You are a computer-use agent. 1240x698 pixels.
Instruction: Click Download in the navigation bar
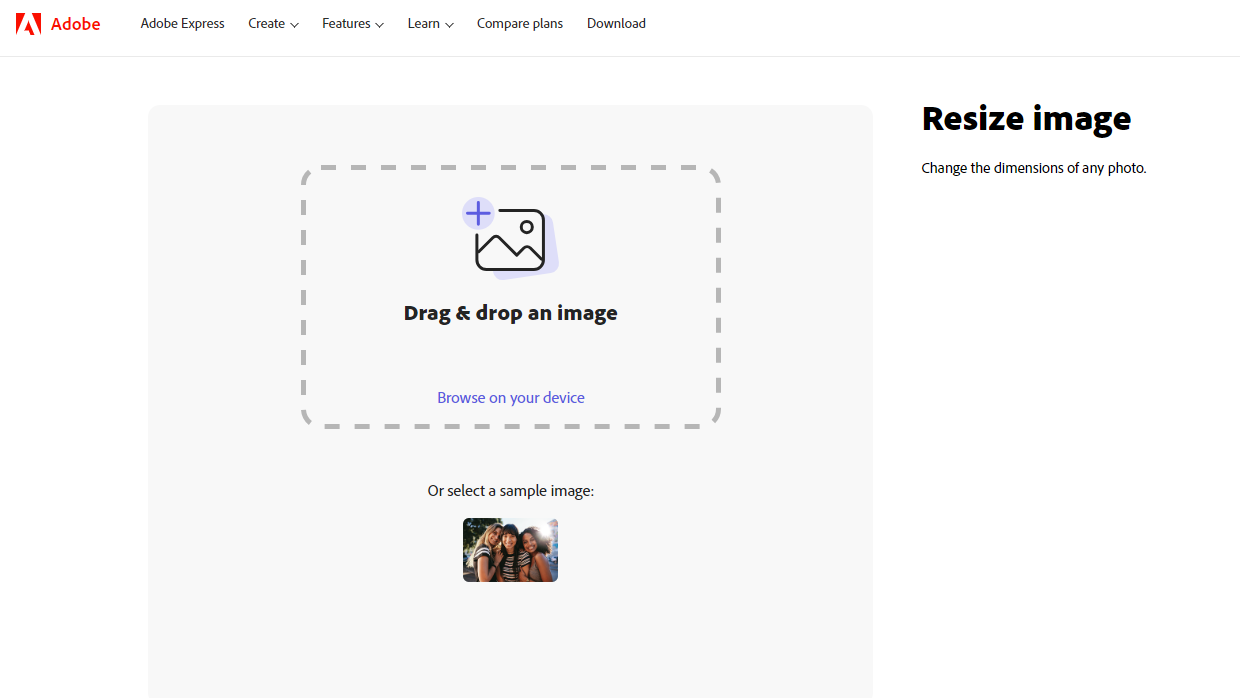click(x=616, y=23)
